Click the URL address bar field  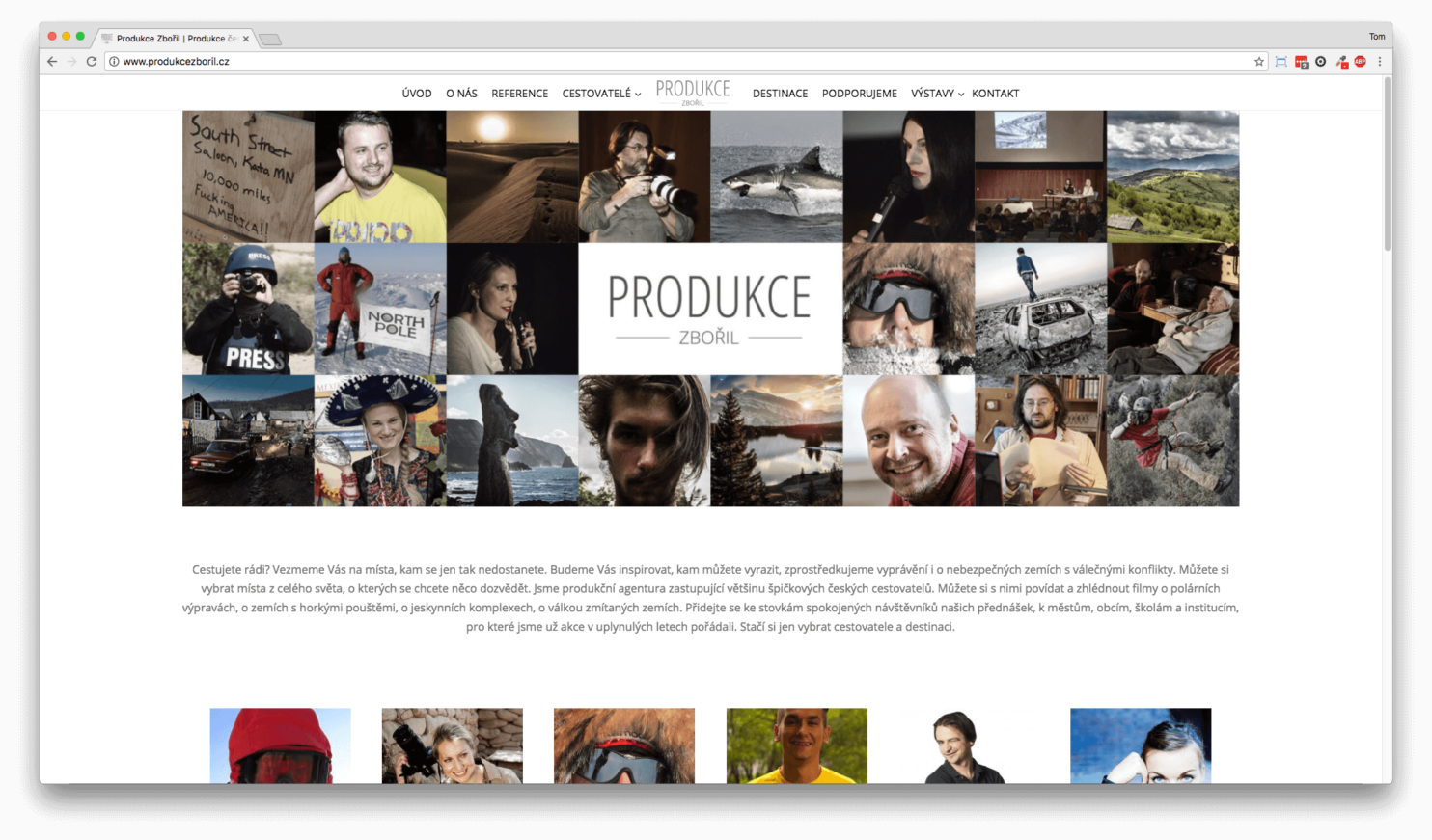click(x=675, y=62)
